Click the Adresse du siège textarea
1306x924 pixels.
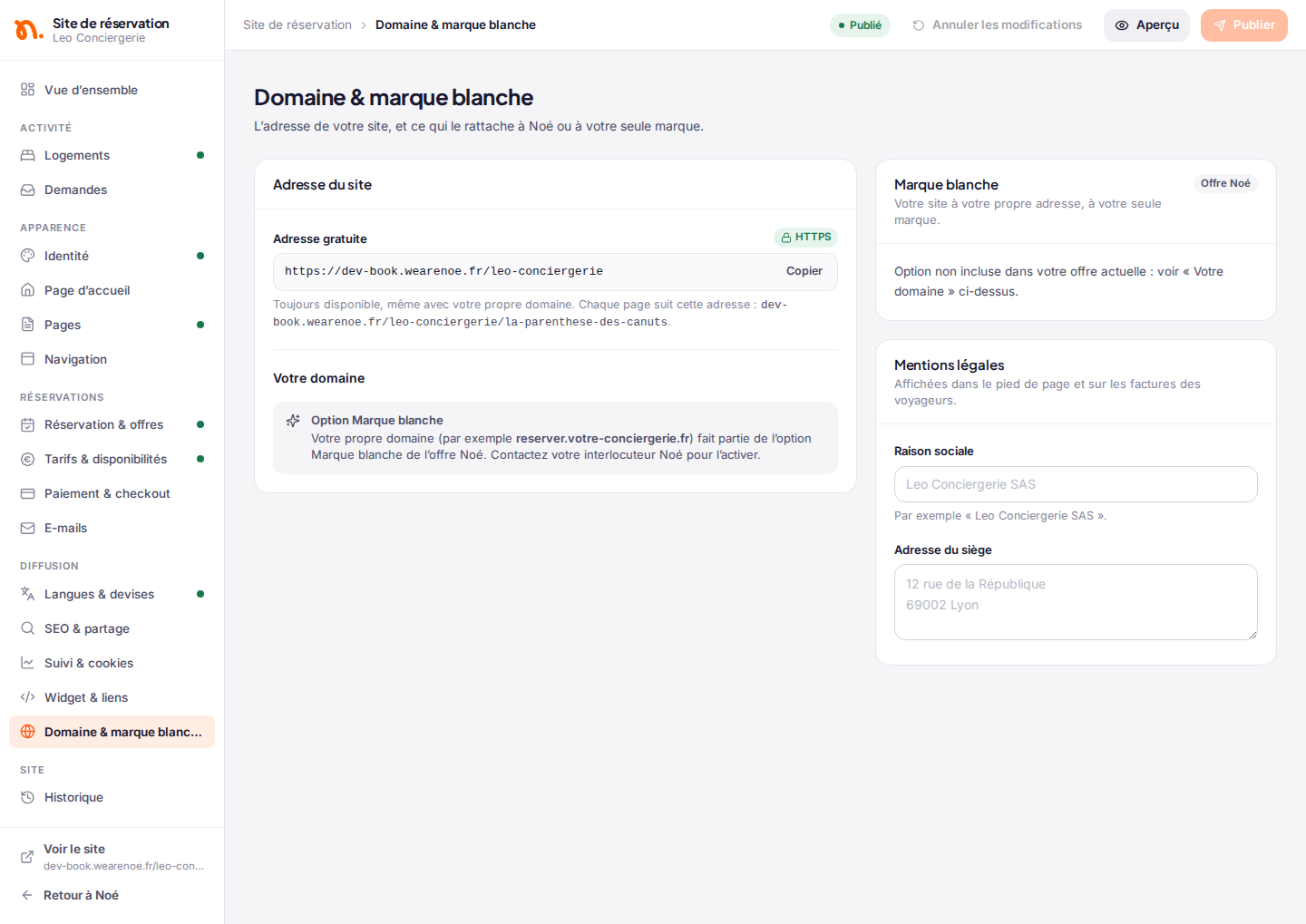[x=1076, y=602]
